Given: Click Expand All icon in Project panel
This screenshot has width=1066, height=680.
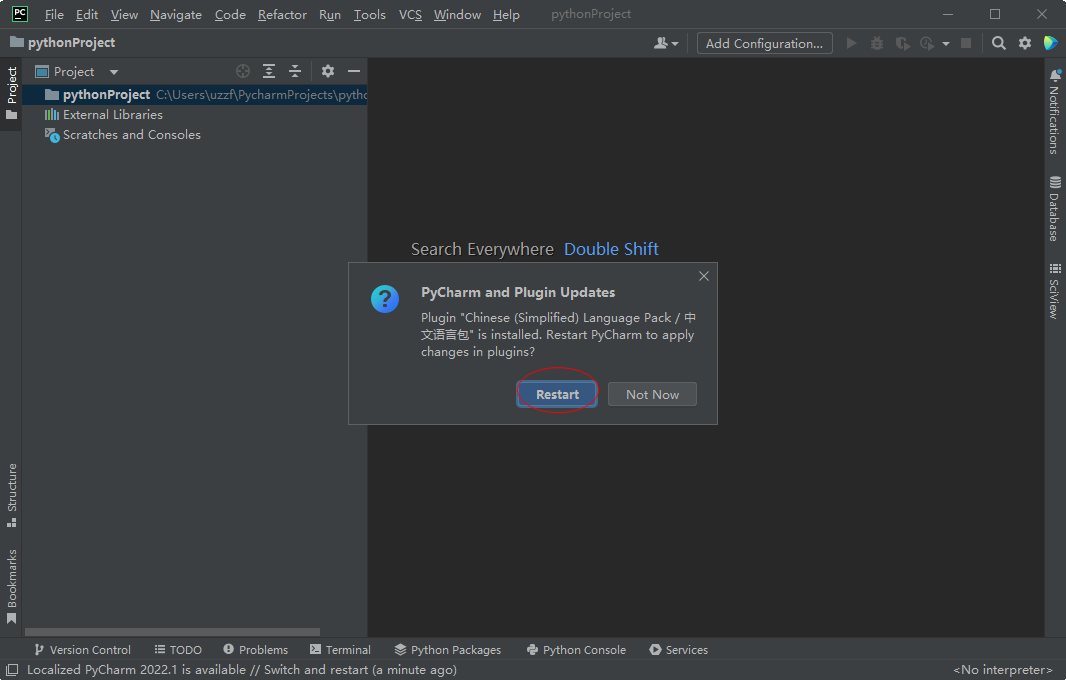Looking at the screenshot, I should tap(269, 71).
